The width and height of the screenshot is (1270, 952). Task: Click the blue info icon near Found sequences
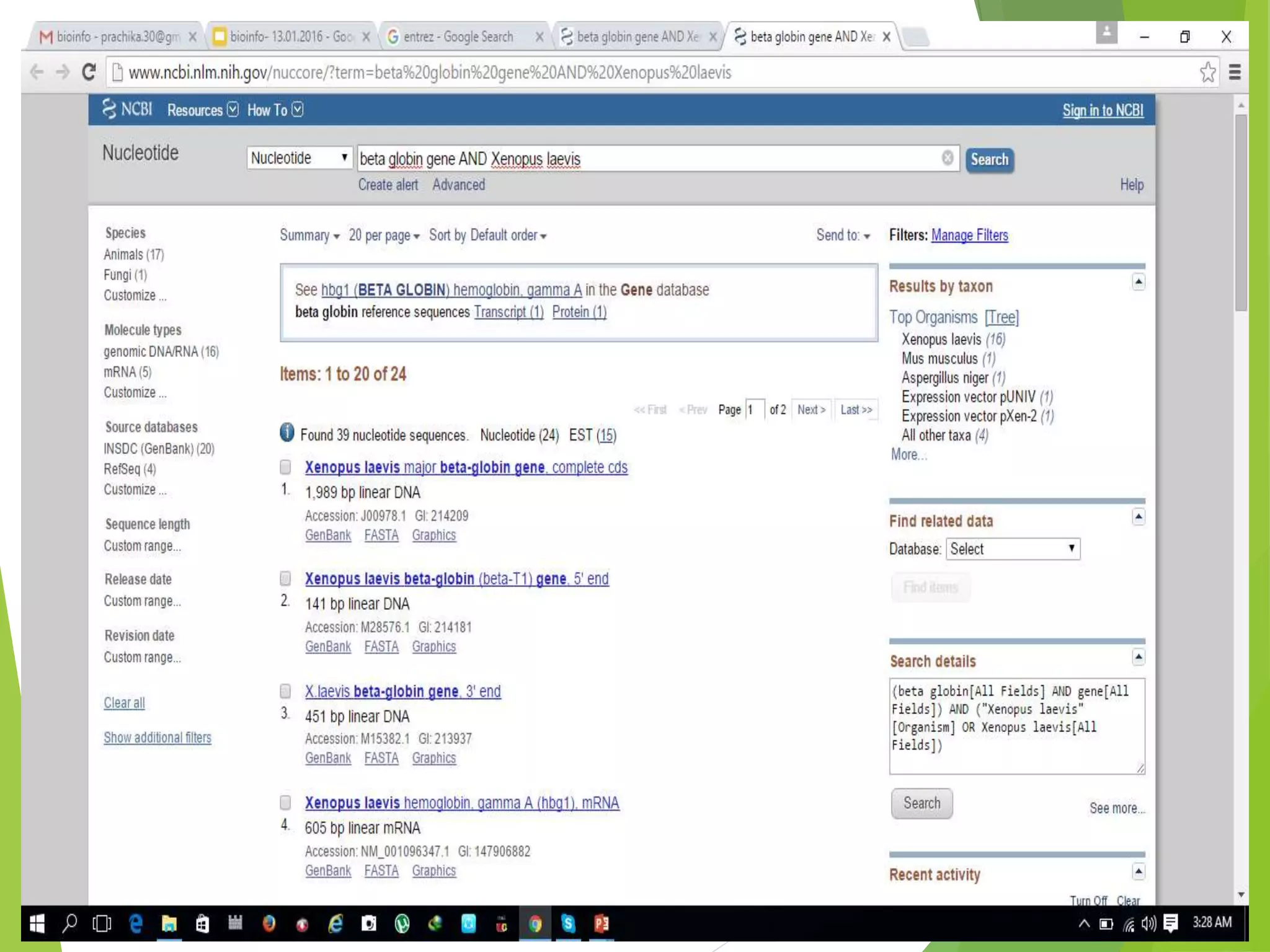click(286, 433)
